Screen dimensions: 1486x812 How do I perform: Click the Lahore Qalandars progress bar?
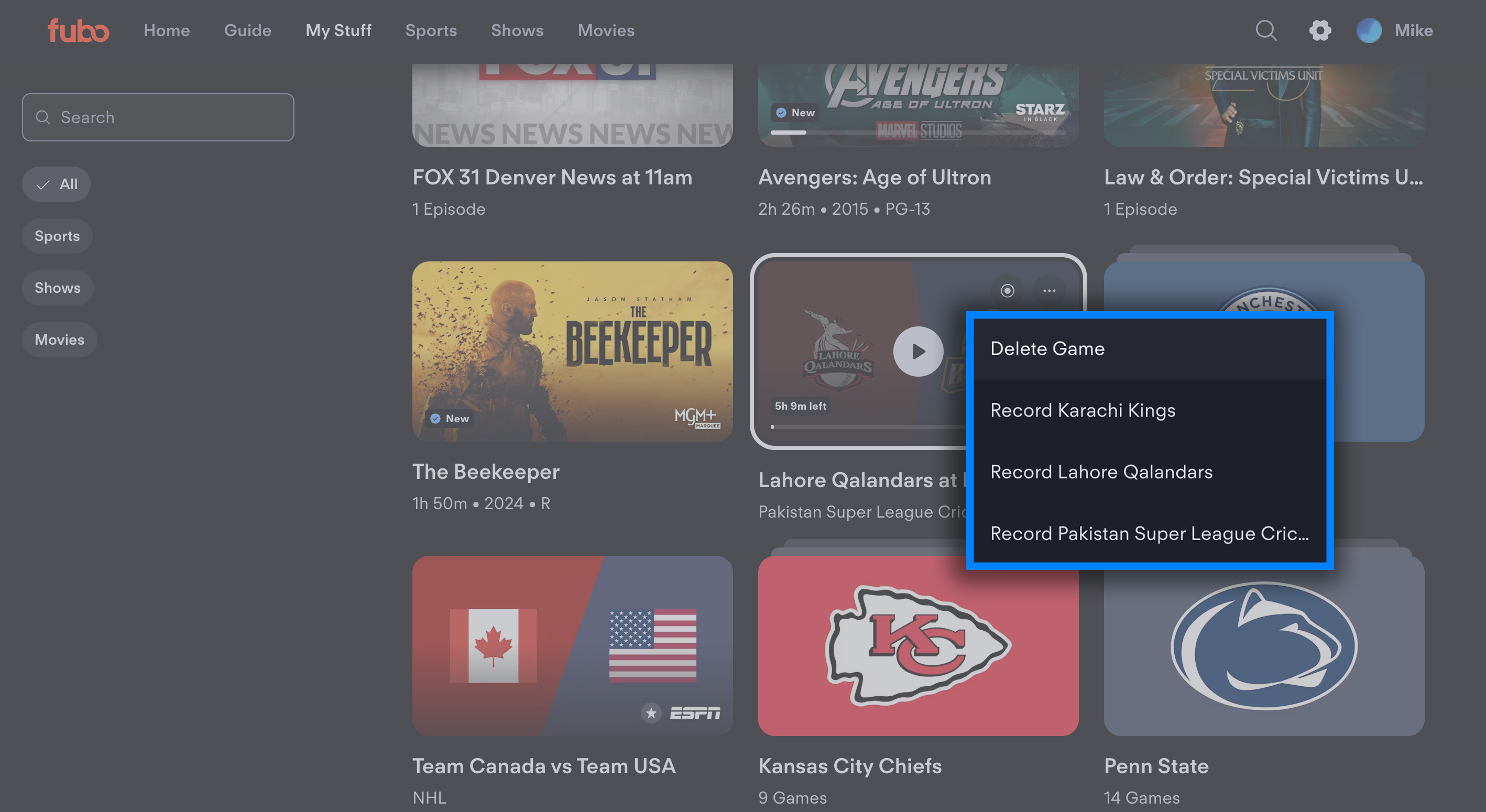868,427
